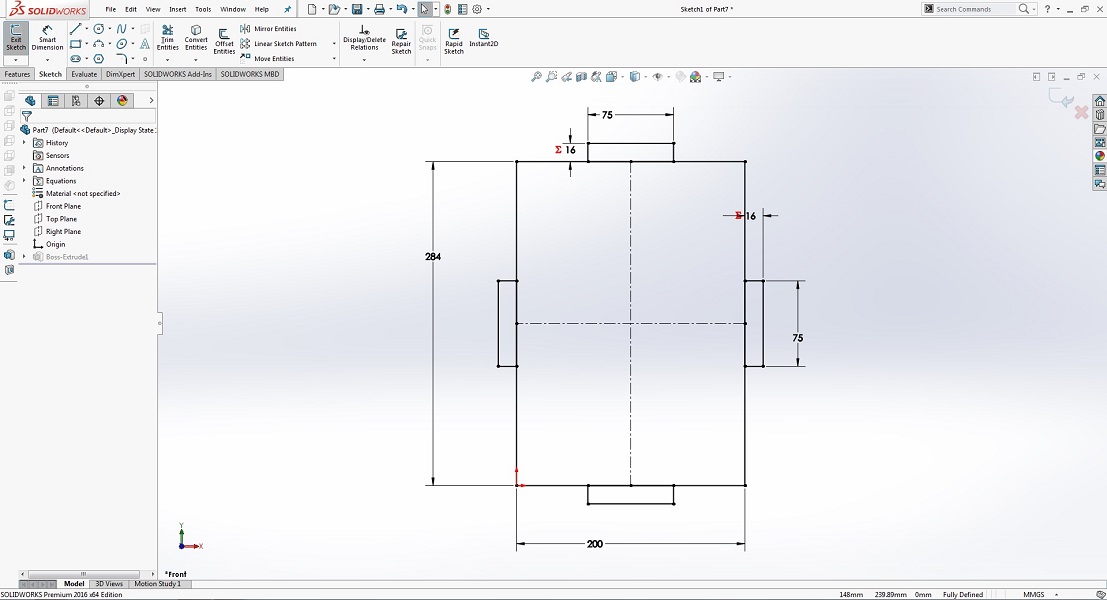Cancel sketch with the red X corner icon
The width and height of the screenshot is (1107, 600).
click(1081, 112)
